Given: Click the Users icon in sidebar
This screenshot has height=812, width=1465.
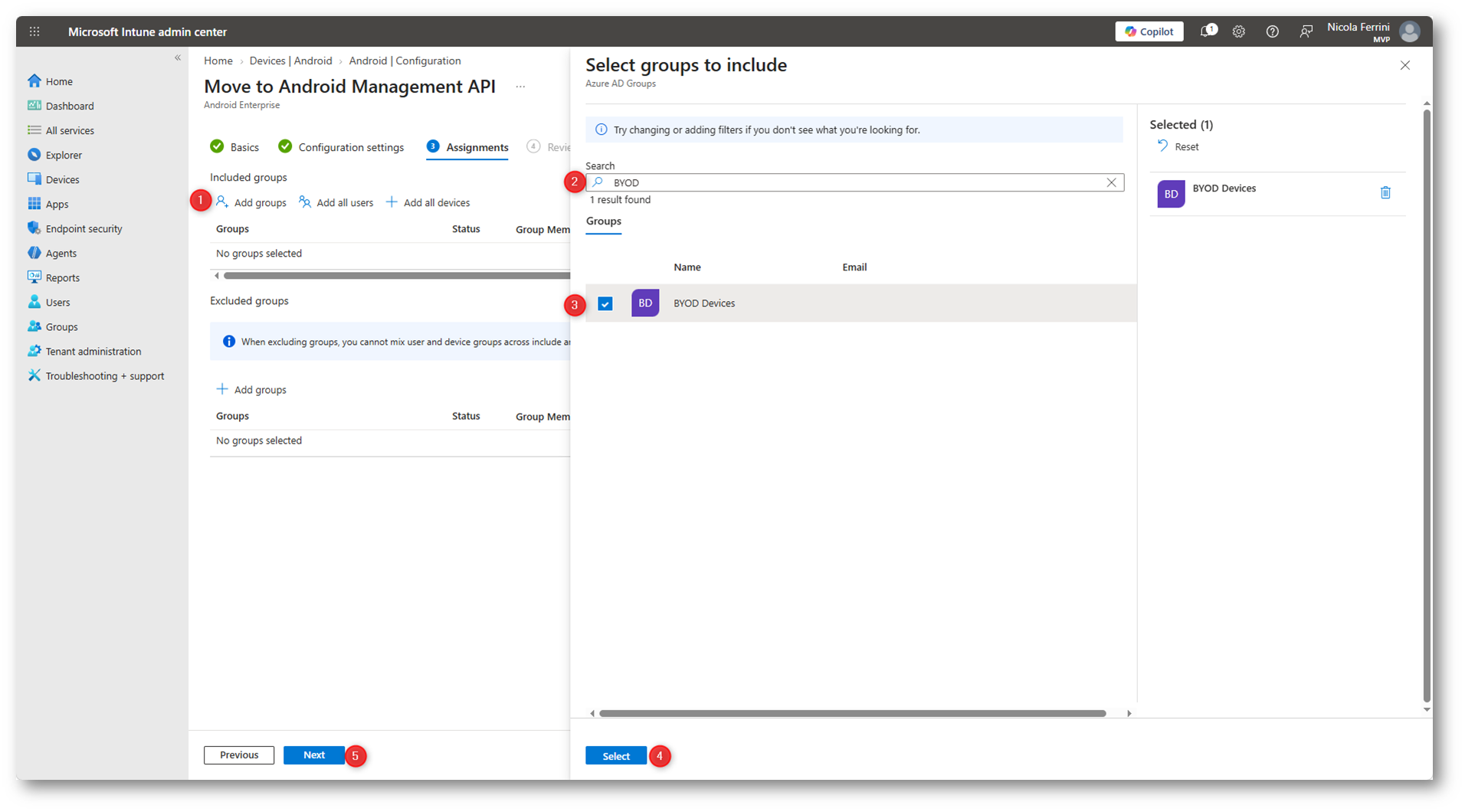Looking at the screenshot, I should 34,302.
